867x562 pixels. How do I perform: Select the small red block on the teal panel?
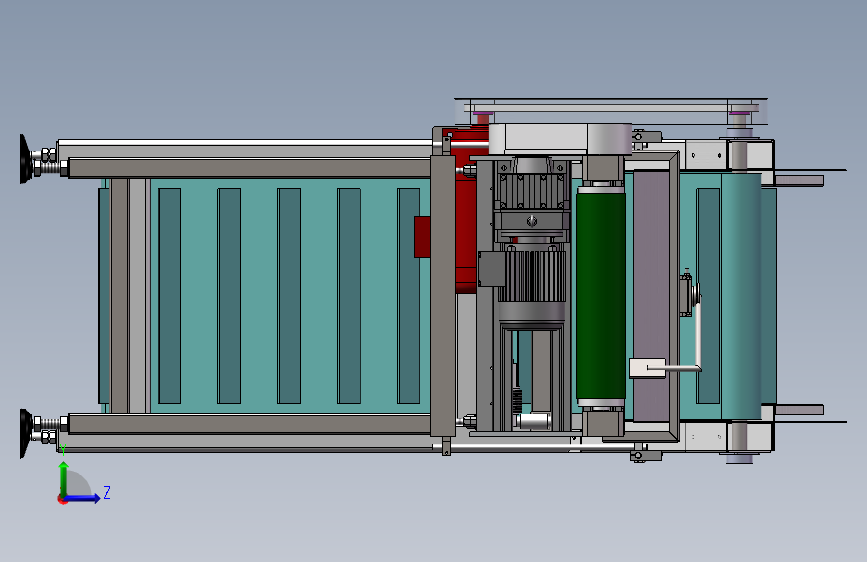pyautogui.click(x=422, y=237)
